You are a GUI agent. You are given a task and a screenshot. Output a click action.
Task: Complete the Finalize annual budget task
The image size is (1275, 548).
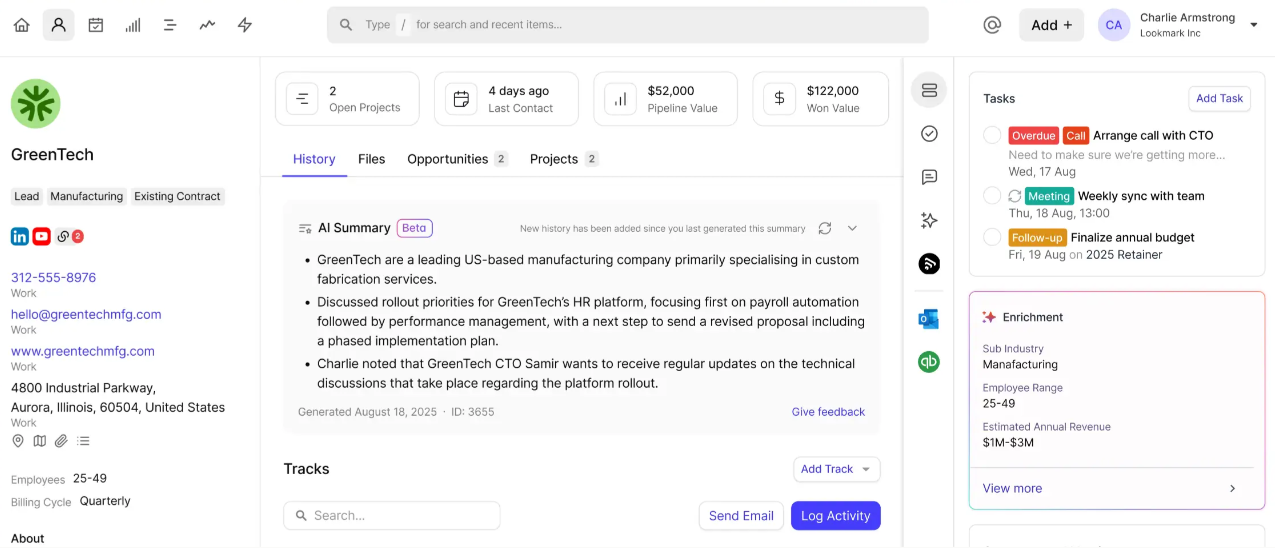coord(992,237)
